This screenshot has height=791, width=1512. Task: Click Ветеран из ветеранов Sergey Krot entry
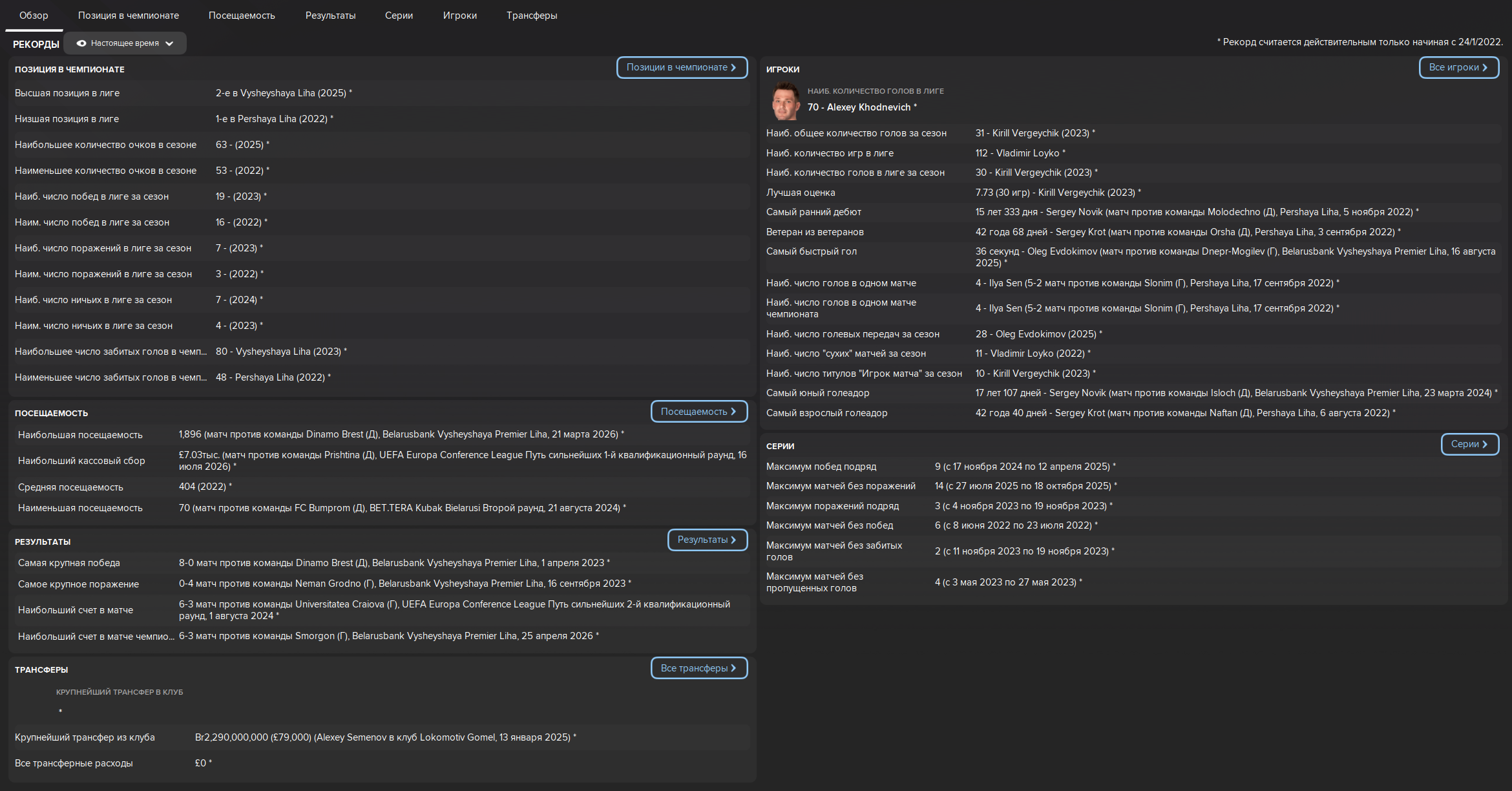tap(1188, 232)
